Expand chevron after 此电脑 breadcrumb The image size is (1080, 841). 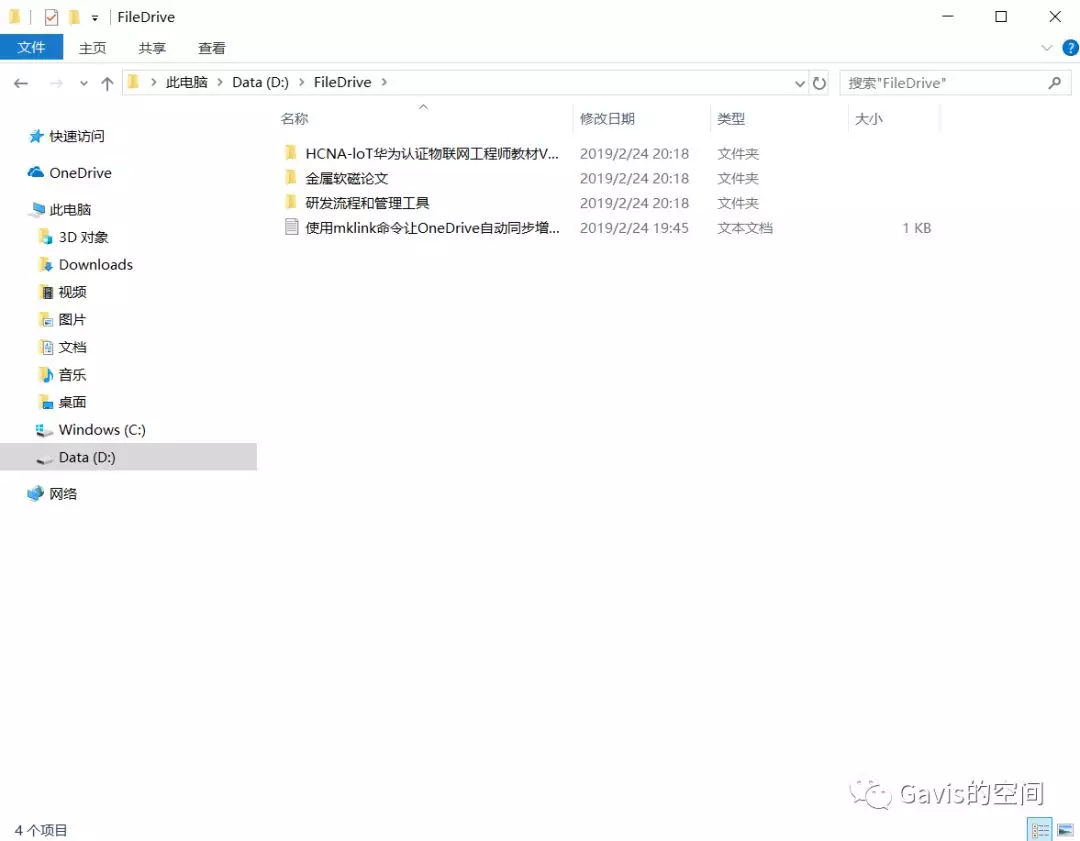tap(220, 82)
